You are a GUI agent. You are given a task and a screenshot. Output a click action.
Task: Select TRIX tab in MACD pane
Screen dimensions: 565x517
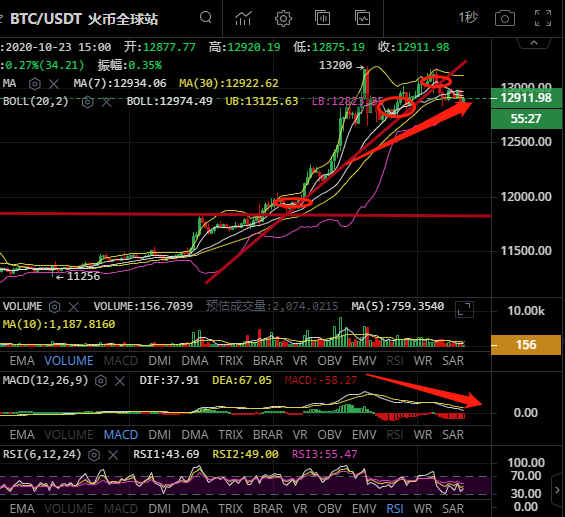coord(231,435)
